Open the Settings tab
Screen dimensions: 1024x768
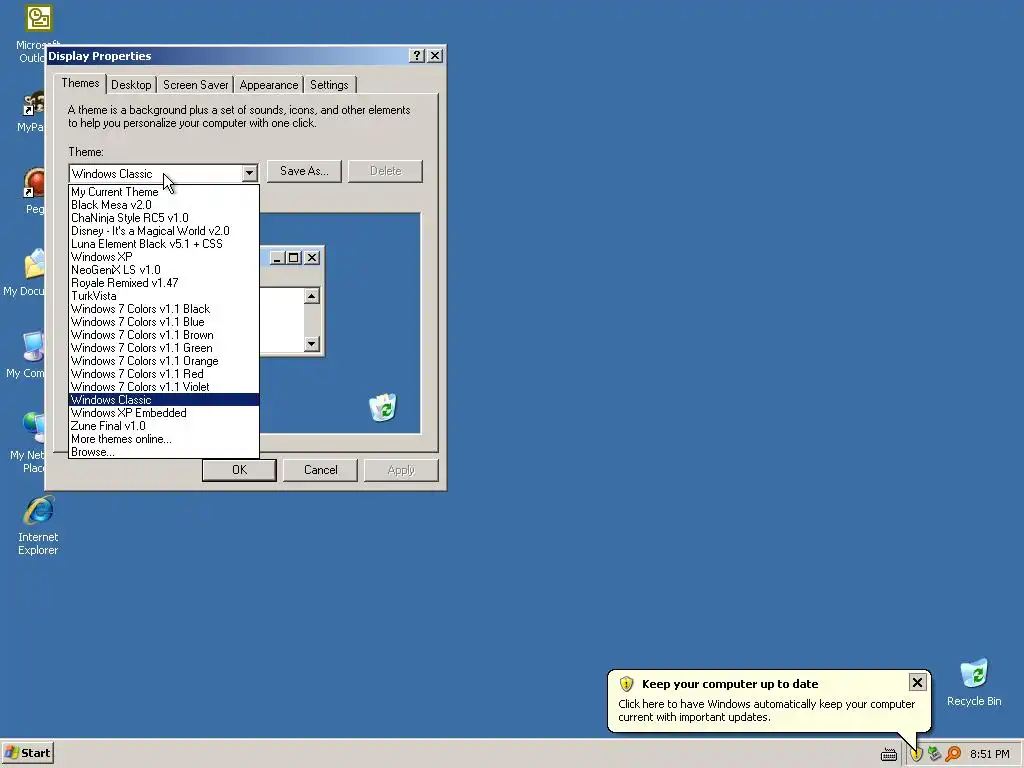coord(329,85)
